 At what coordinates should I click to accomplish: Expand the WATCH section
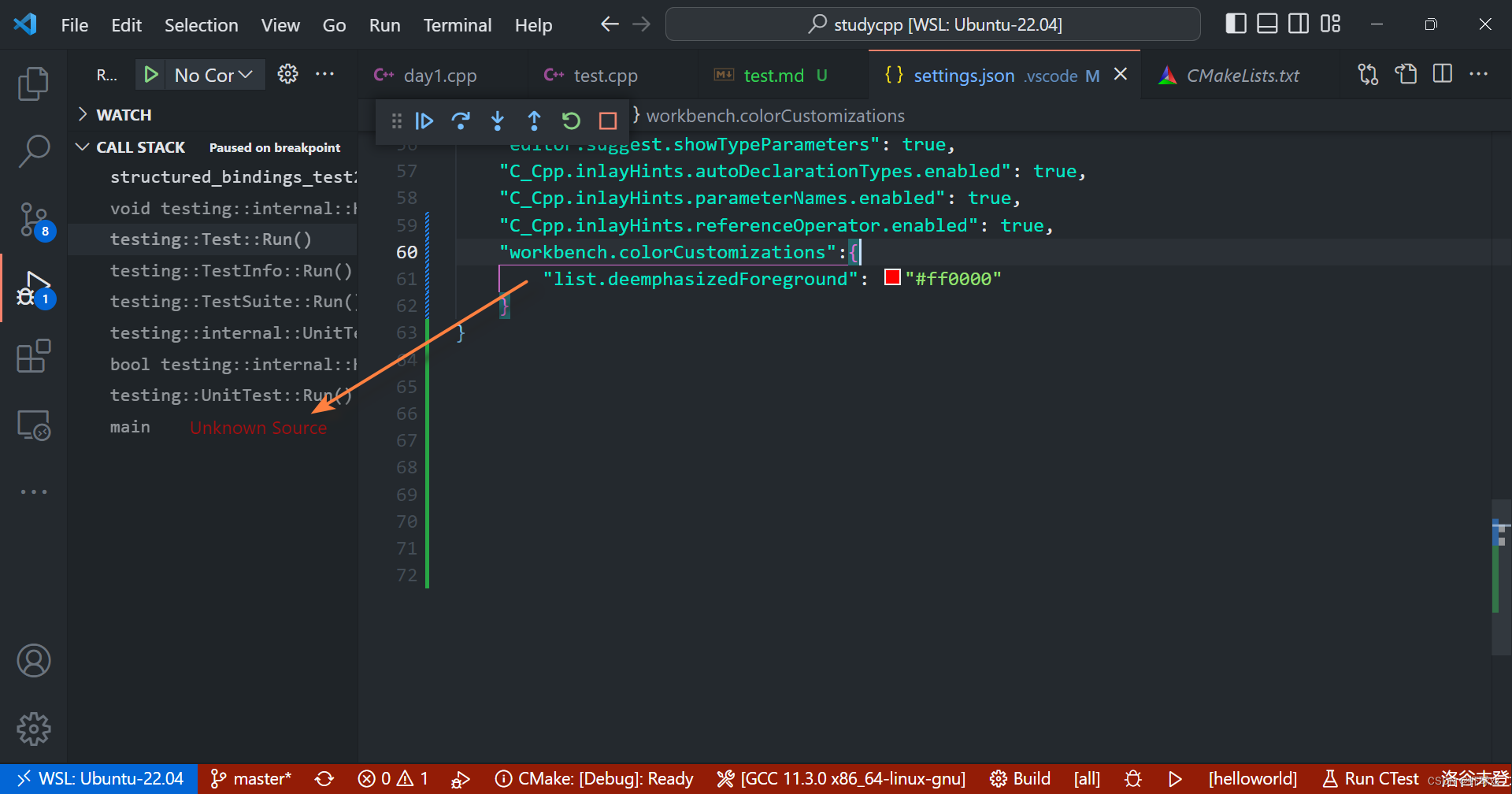pos(213,115)
